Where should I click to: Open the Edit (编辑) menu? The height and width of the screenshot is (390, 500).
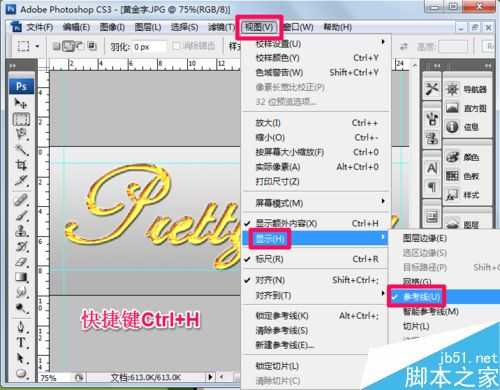(x=76, y=27)
